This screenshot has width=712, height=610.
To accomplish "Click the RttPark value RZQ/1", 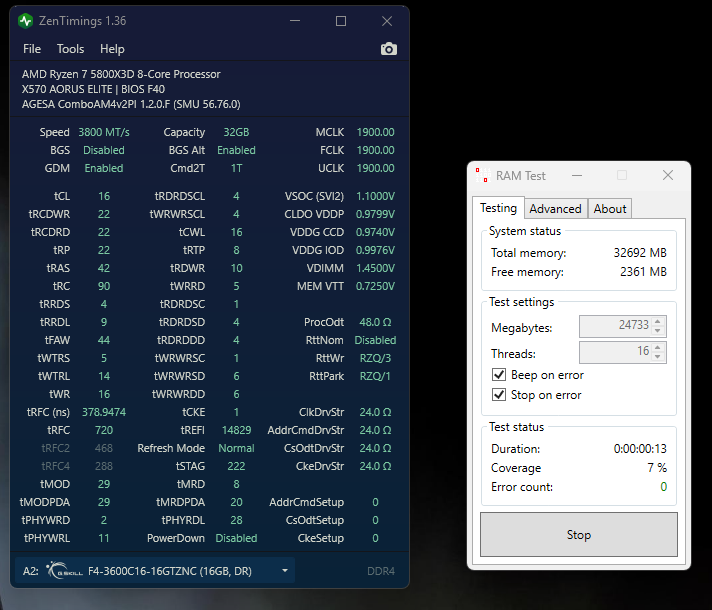I will click(x=375, y=376).
